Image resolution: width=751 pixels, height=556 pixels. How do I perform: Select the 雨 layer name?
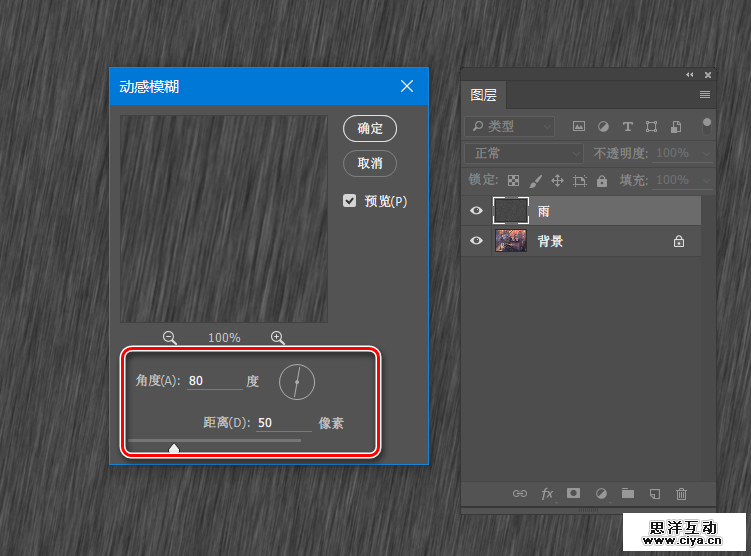click(544, 211)
